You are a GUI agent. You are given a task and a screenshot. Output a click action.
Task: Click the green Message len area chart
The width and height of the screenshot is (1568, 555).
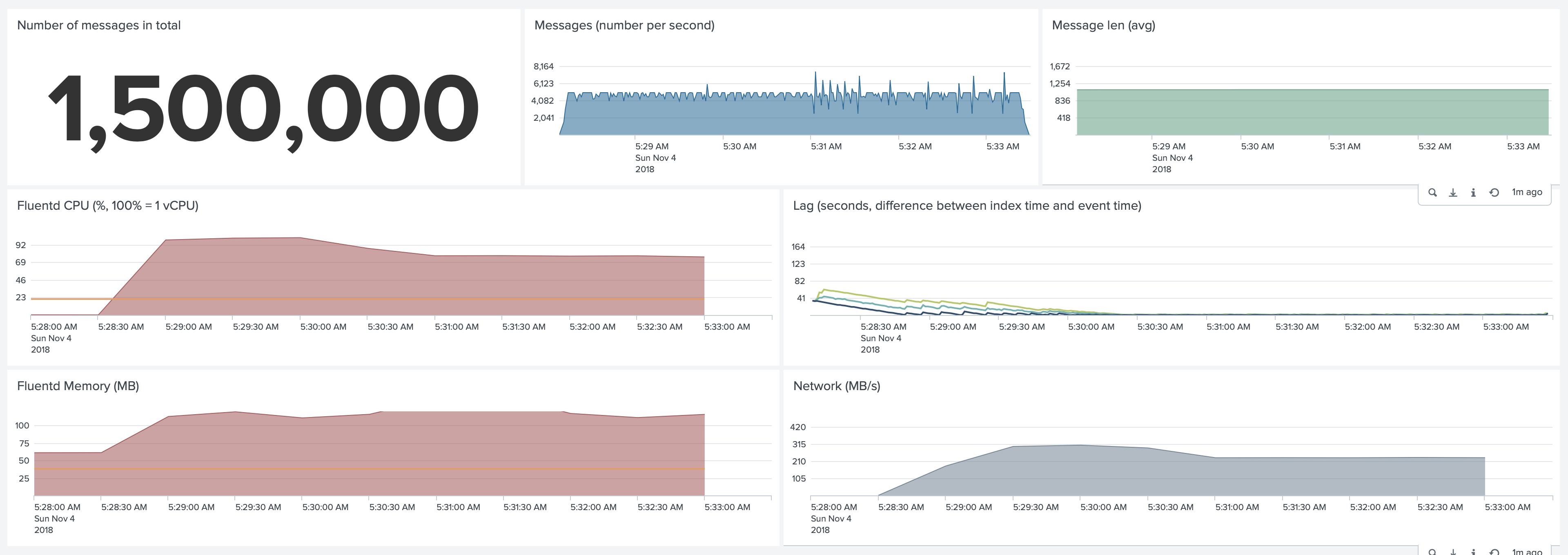[x=1312, y=113]
